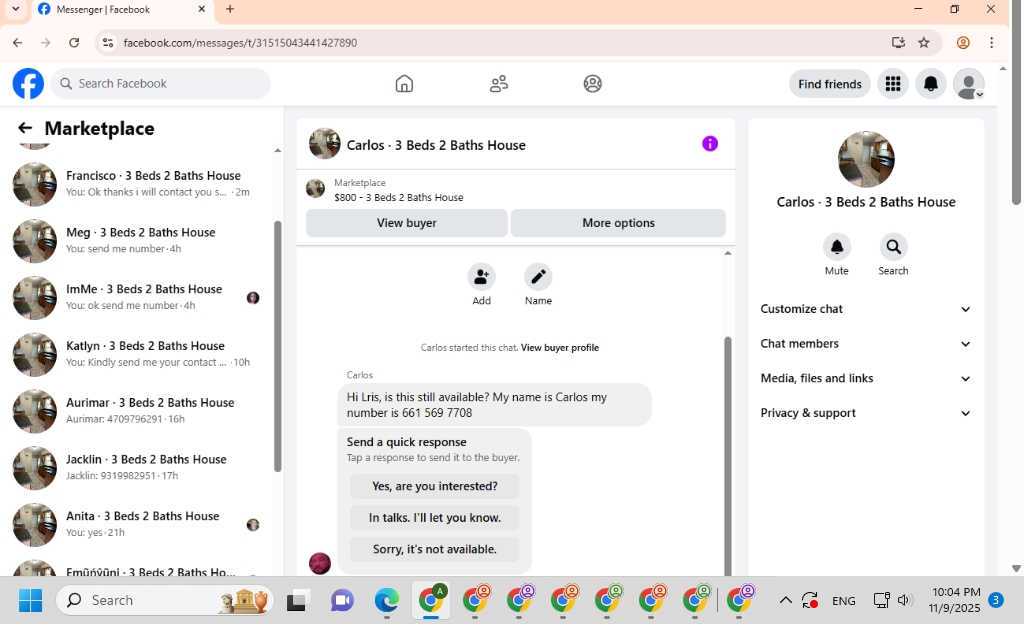Open browser tab search dropdown
Image resolution: width=1024 pixels, height=624 pixels.
point(16,9)
